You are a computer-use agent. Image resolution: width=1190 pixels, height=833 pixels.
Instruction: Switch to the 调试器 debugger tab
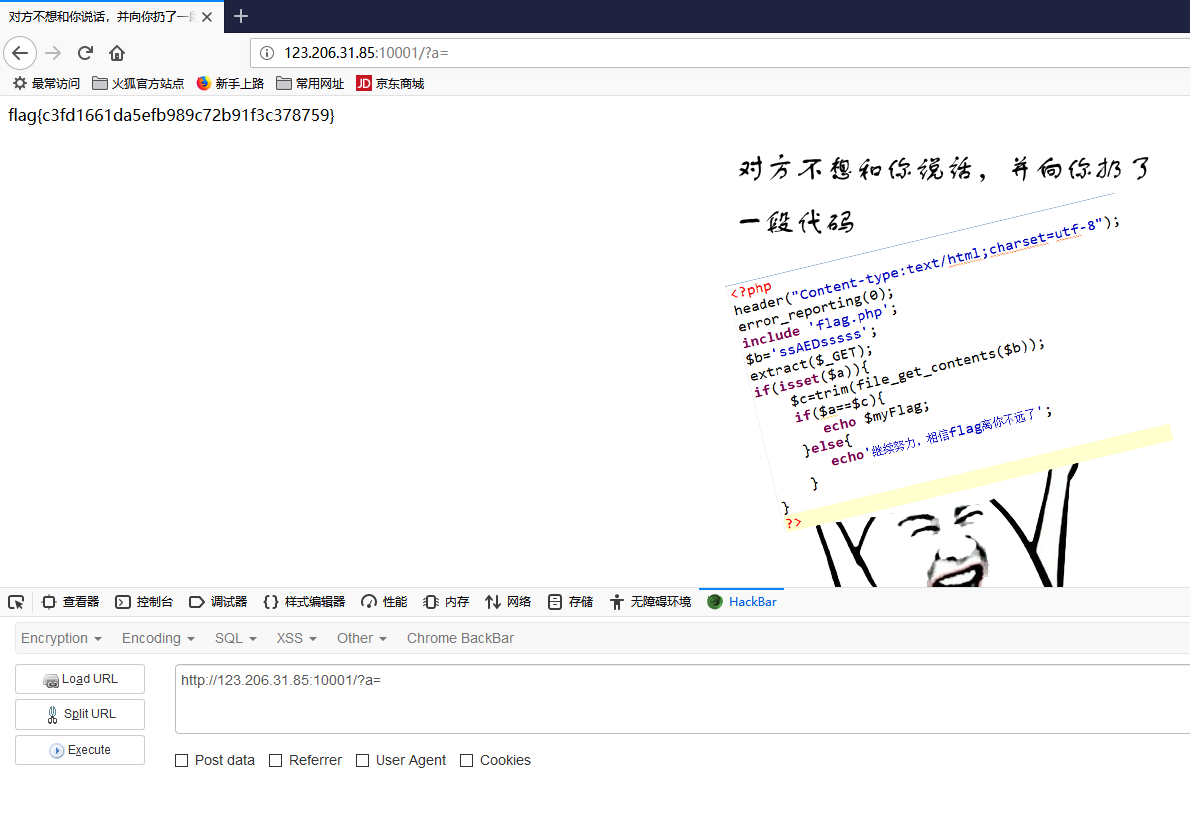(218, 602)
